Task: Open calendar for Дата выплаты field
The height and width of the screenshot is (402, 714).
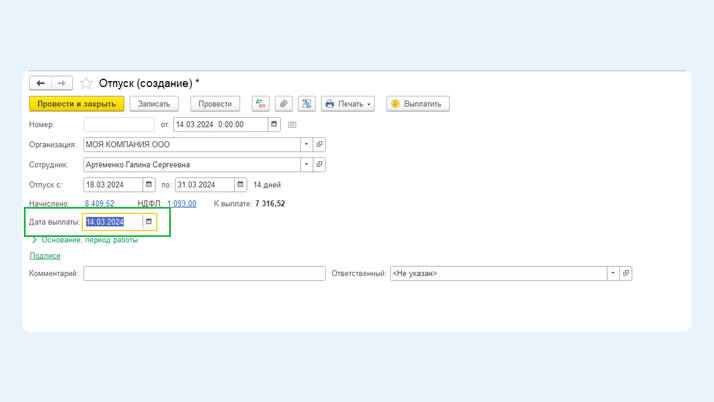Action: pos(149,222)
